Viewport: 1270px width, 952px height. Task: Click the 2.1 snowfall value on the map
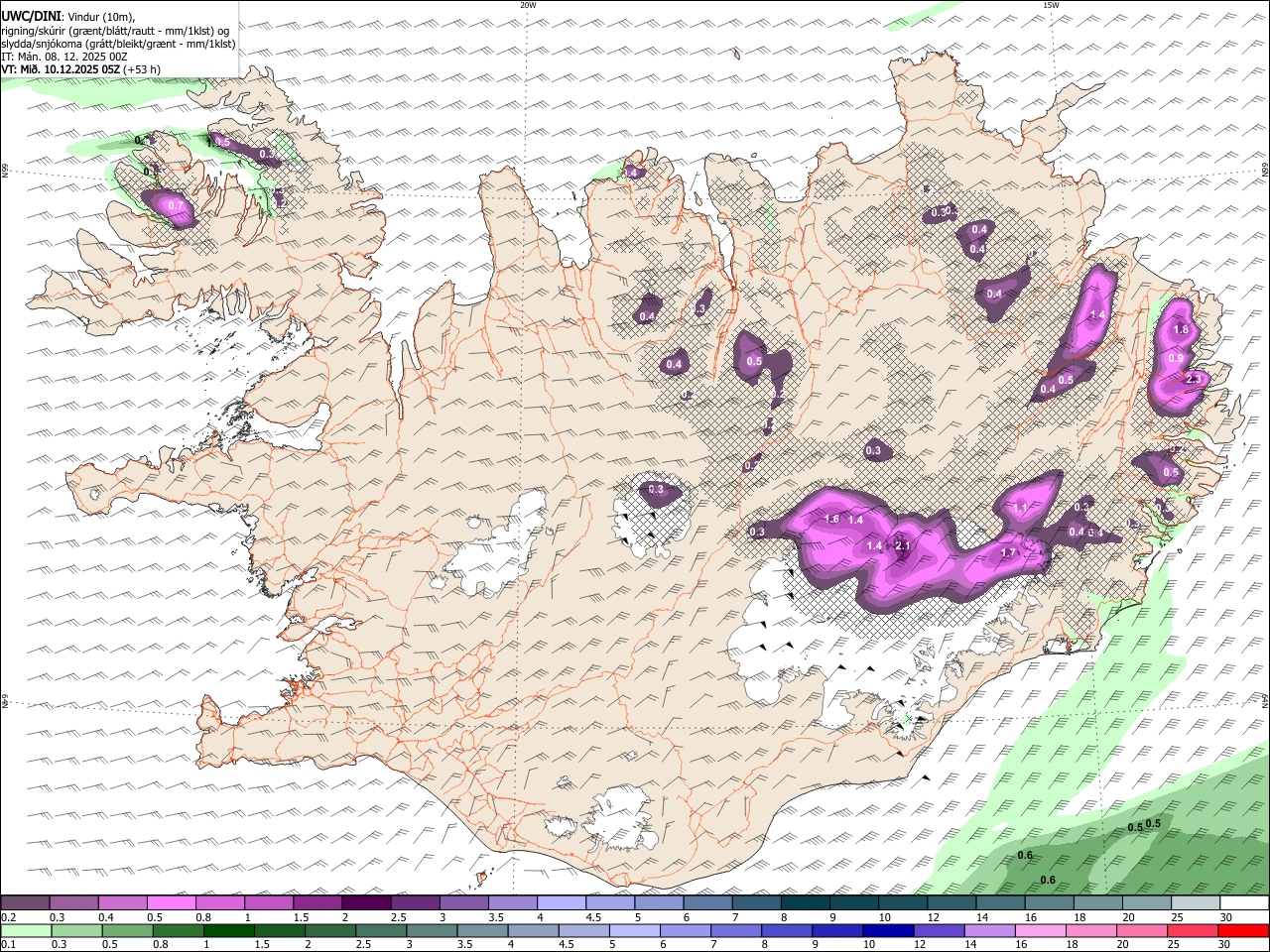(903, 545)
